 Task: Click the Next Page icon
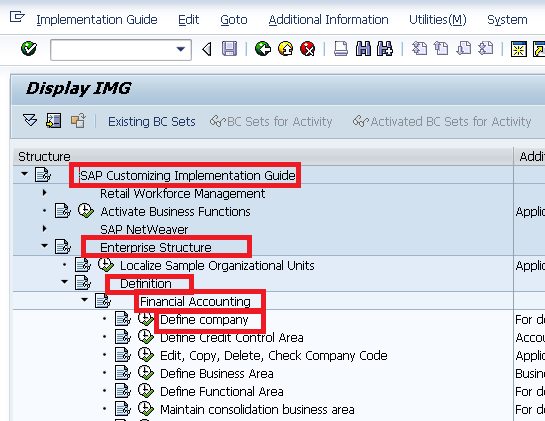pyautogui.click(x=464, y=49)
